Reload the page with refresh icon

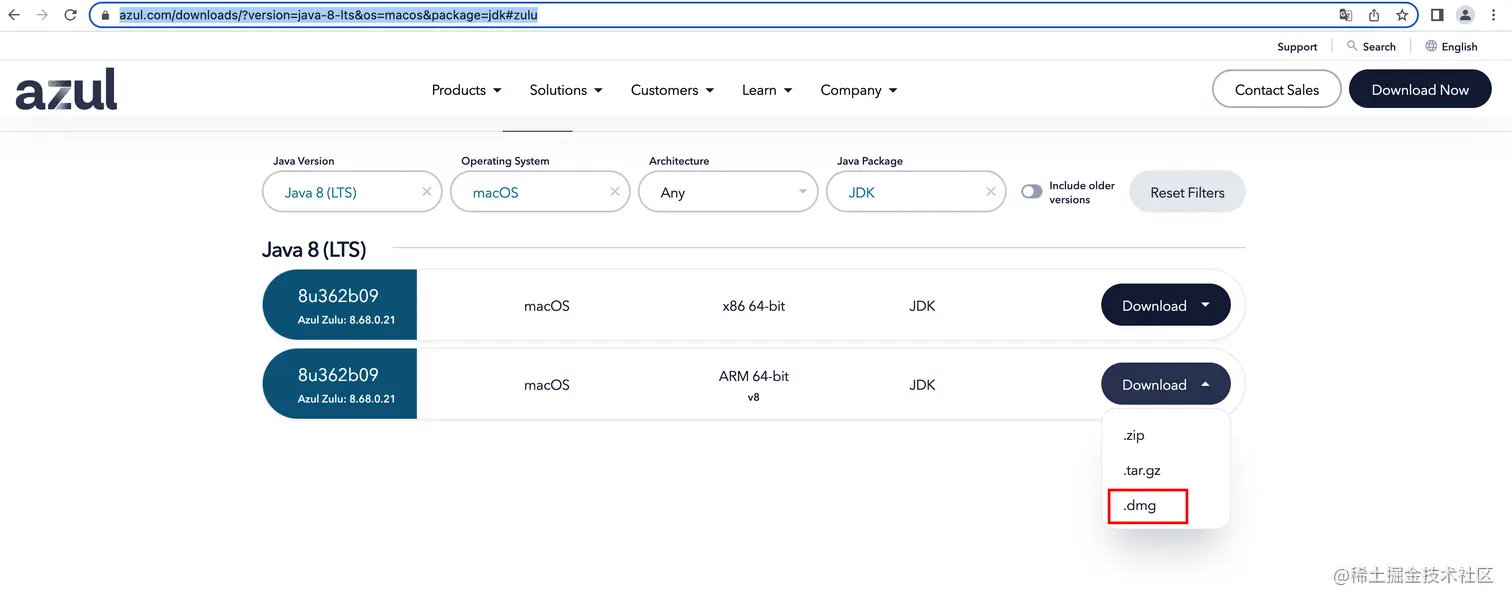70,15
